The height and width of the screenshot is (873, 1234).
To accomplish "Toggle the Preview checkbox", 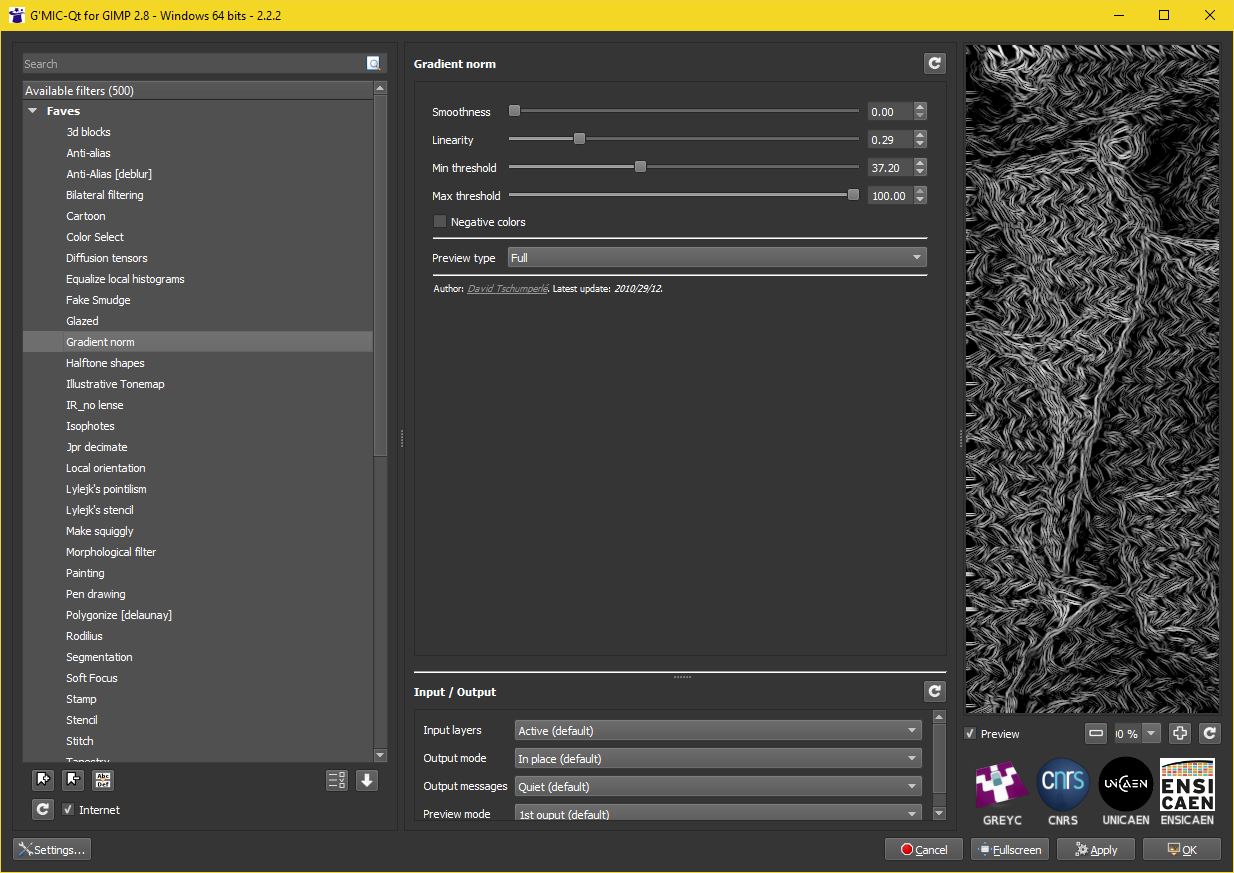I will (971, 734).
